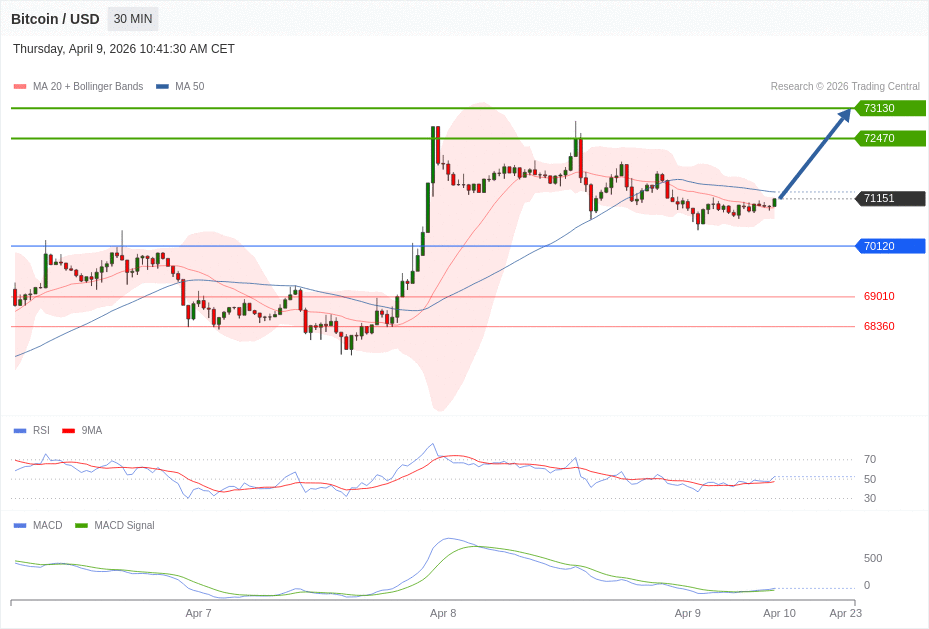Open the Research © 2026 Trading Central credit

click(844, 87)
